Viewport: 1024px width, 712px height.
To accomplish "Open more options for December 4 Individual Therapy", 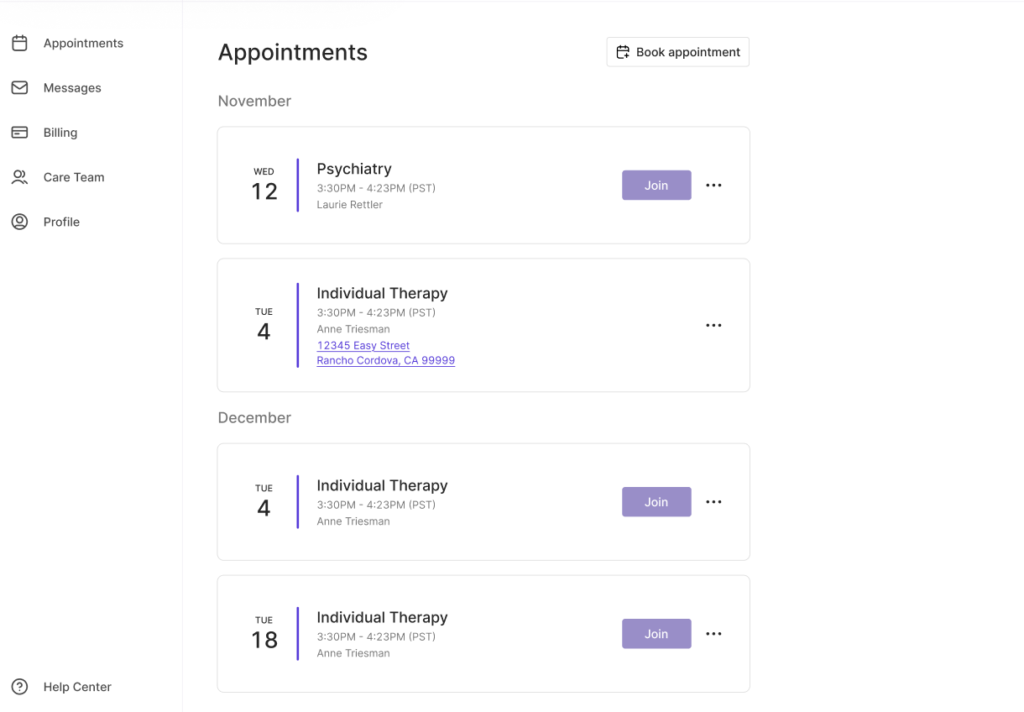I will [x=713, y=502].
